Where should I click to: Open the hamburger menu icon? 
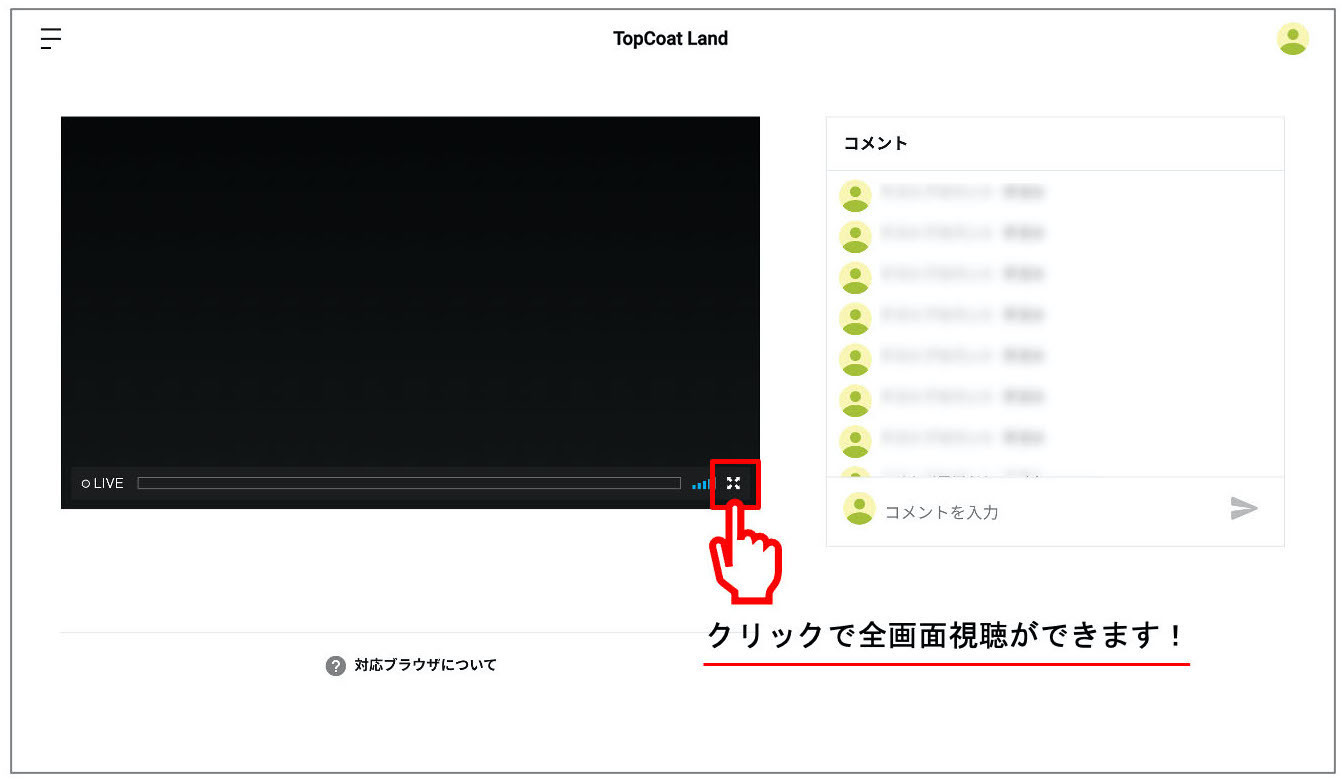point(51,39)
